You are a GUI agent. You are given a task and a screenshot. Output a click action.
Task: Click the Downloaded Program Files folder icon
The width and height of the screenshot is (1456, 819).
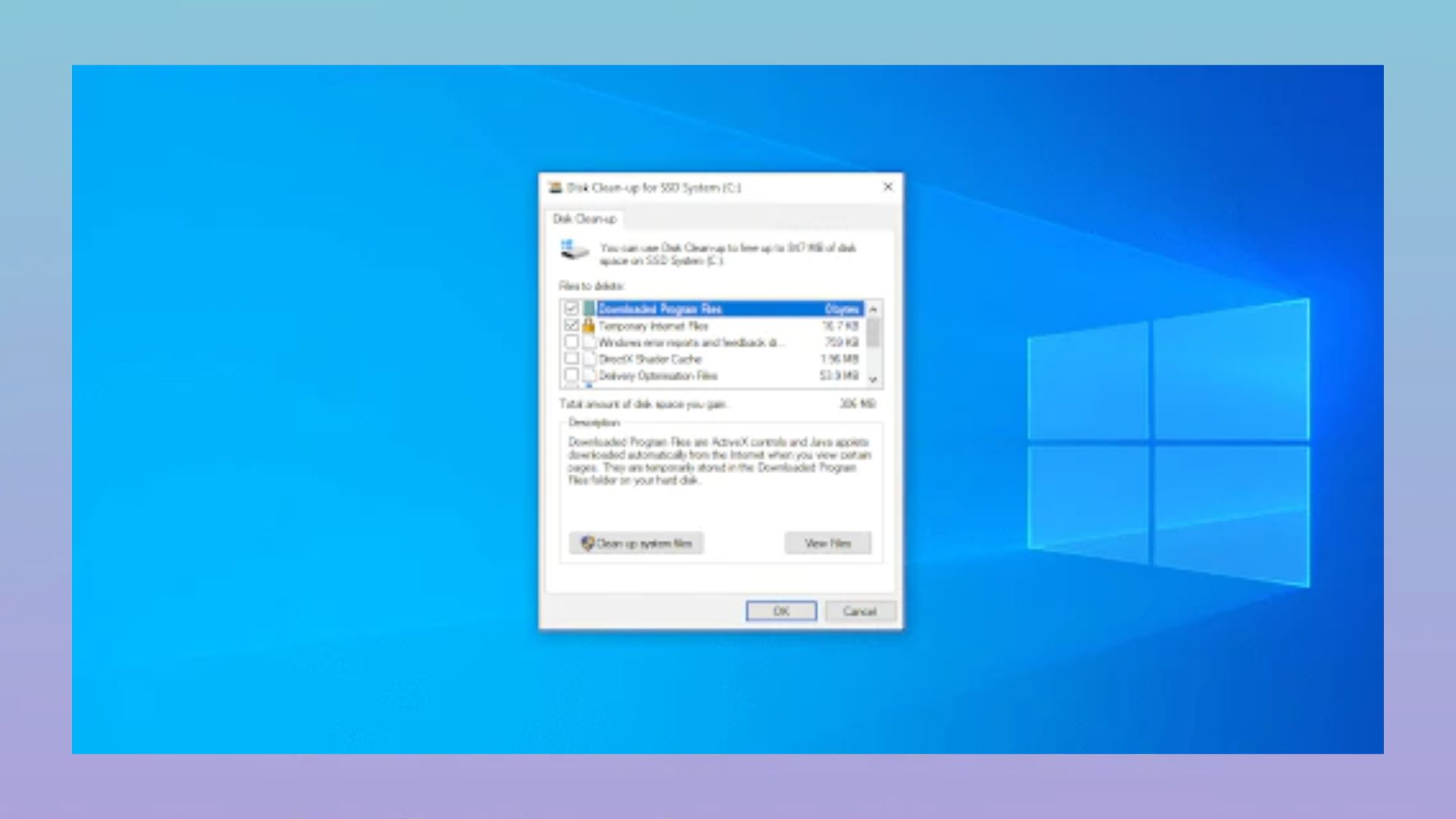point(589,309)
